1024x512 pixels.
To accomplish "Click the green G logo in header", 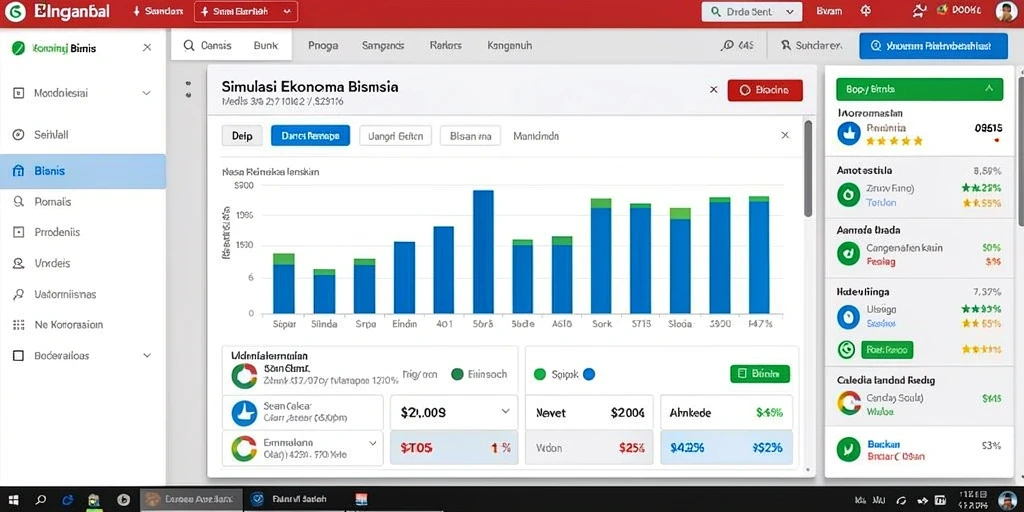I will point(14,11).
